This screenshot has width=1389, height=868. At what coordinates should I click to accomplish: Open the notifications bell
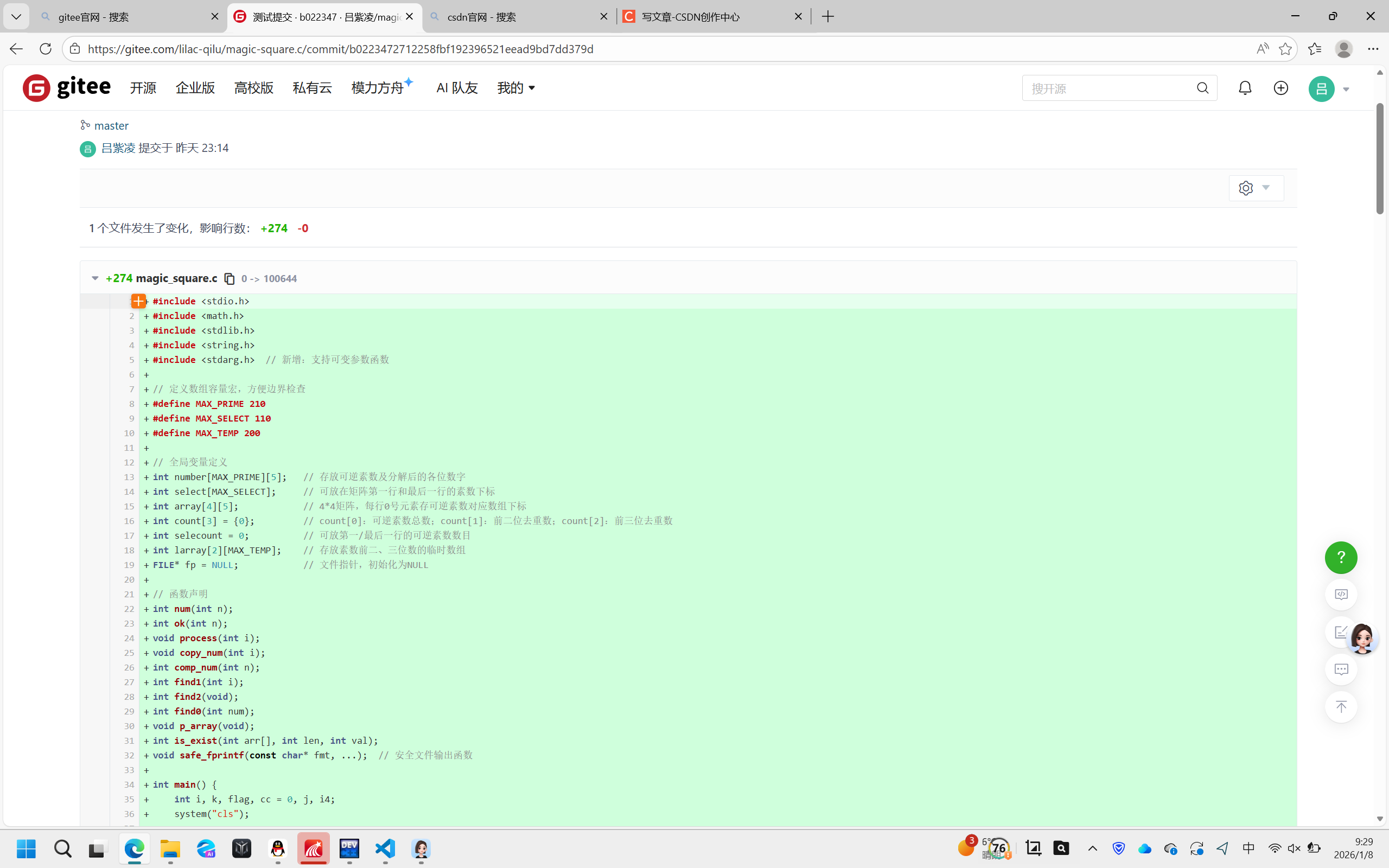[x=1244, y=88]
